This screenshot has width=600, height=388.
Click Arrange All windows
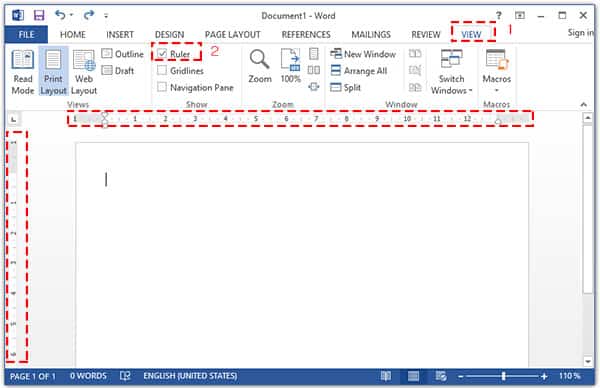pos(359,71)
